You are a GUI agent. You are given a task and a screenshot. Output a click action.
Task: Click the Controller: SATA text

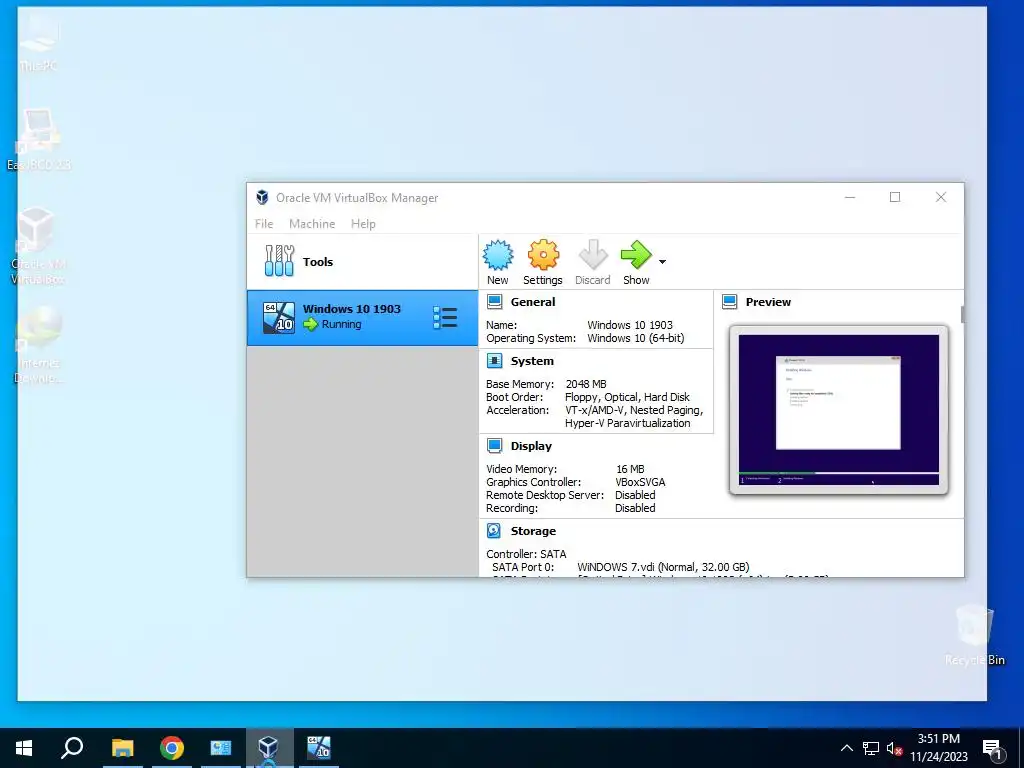tap(526, 554)
